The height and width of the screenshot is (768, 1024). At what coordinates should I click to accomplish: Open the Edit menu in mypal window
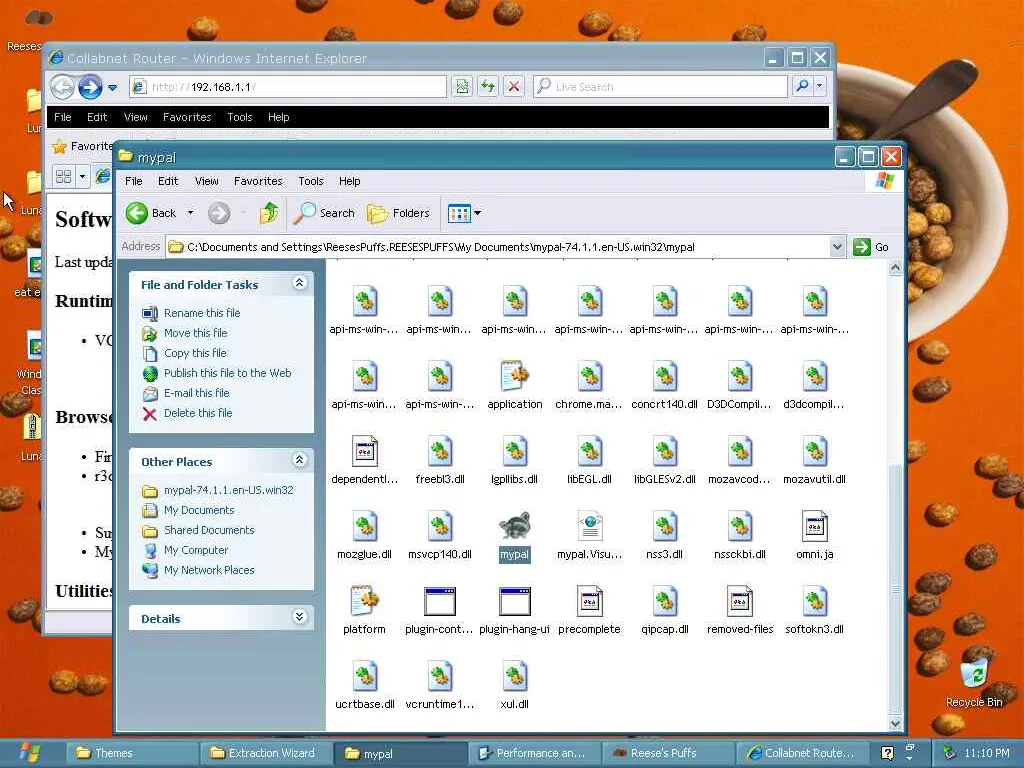point(168,181)
